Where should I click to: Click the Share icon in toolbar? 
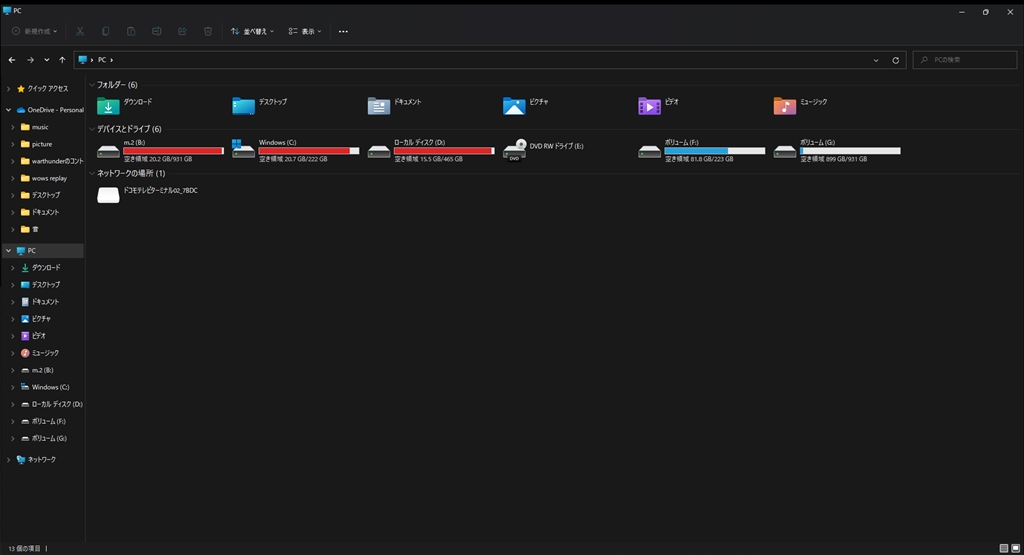pos(182,31)
